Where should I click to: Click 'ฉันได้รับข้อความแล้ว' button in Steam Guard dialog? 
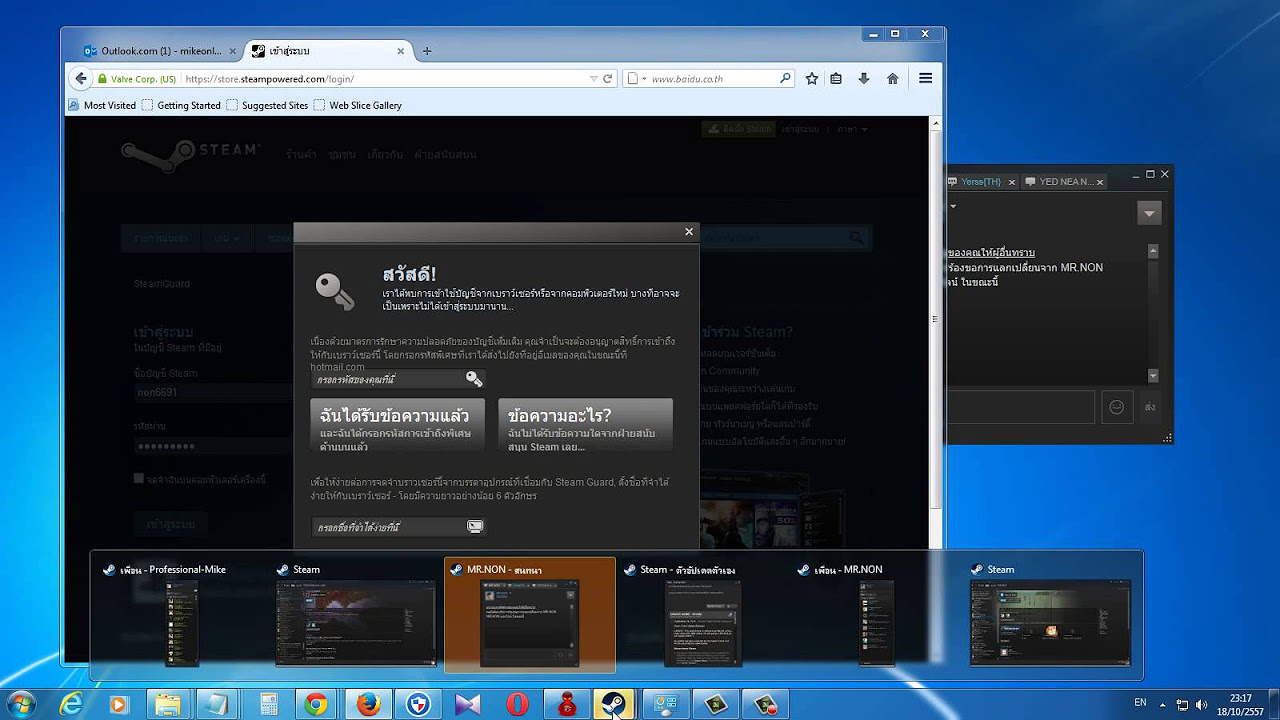[x=398, y=425]
